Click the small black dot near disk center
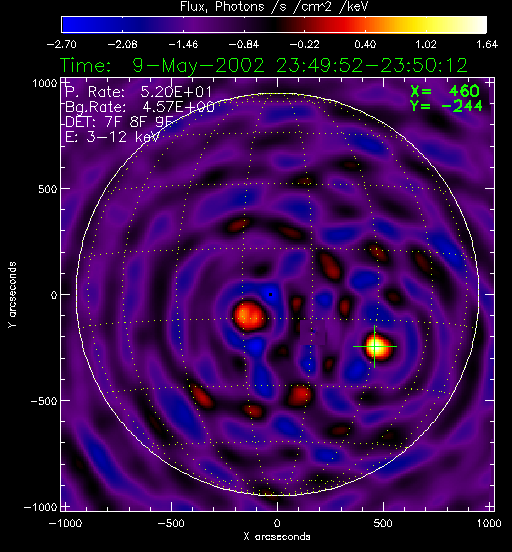Viewport: 512px width, 552px height. coord(270,294)
